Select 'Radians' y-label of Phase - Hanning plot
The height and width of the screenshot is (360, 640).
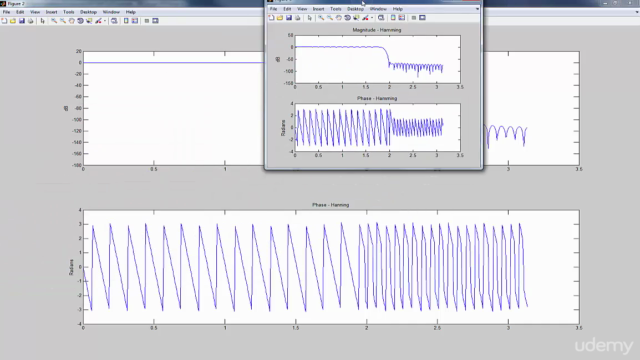(x=71, y=267)
